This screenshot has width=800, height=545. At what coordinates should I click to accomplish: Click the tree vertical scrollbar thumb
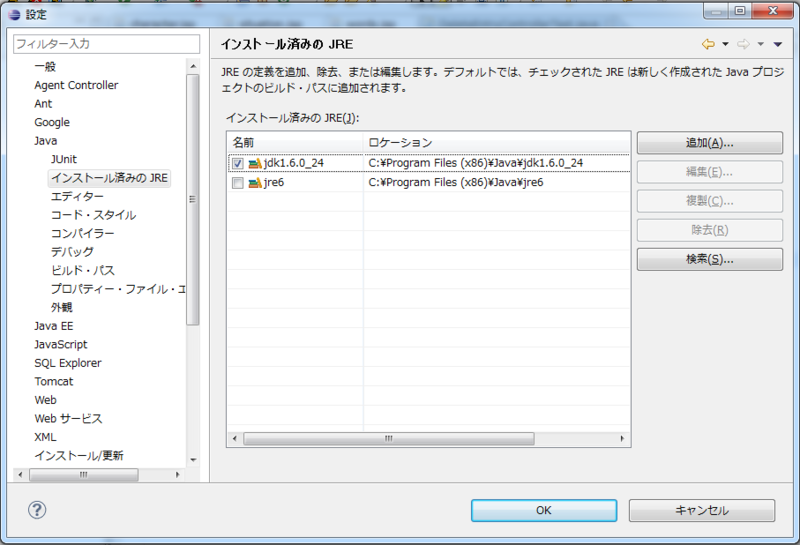[x=193, y=200]
